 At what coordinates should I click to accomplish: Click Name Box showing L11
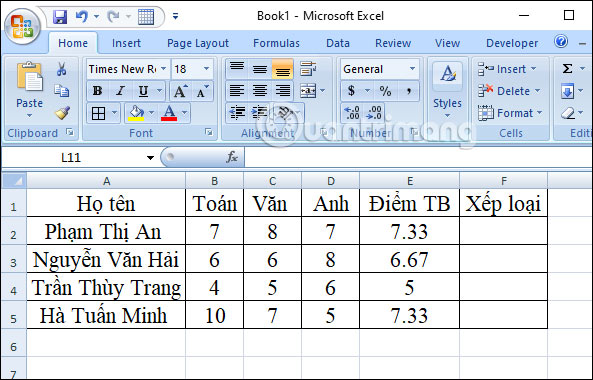(72, 157)
